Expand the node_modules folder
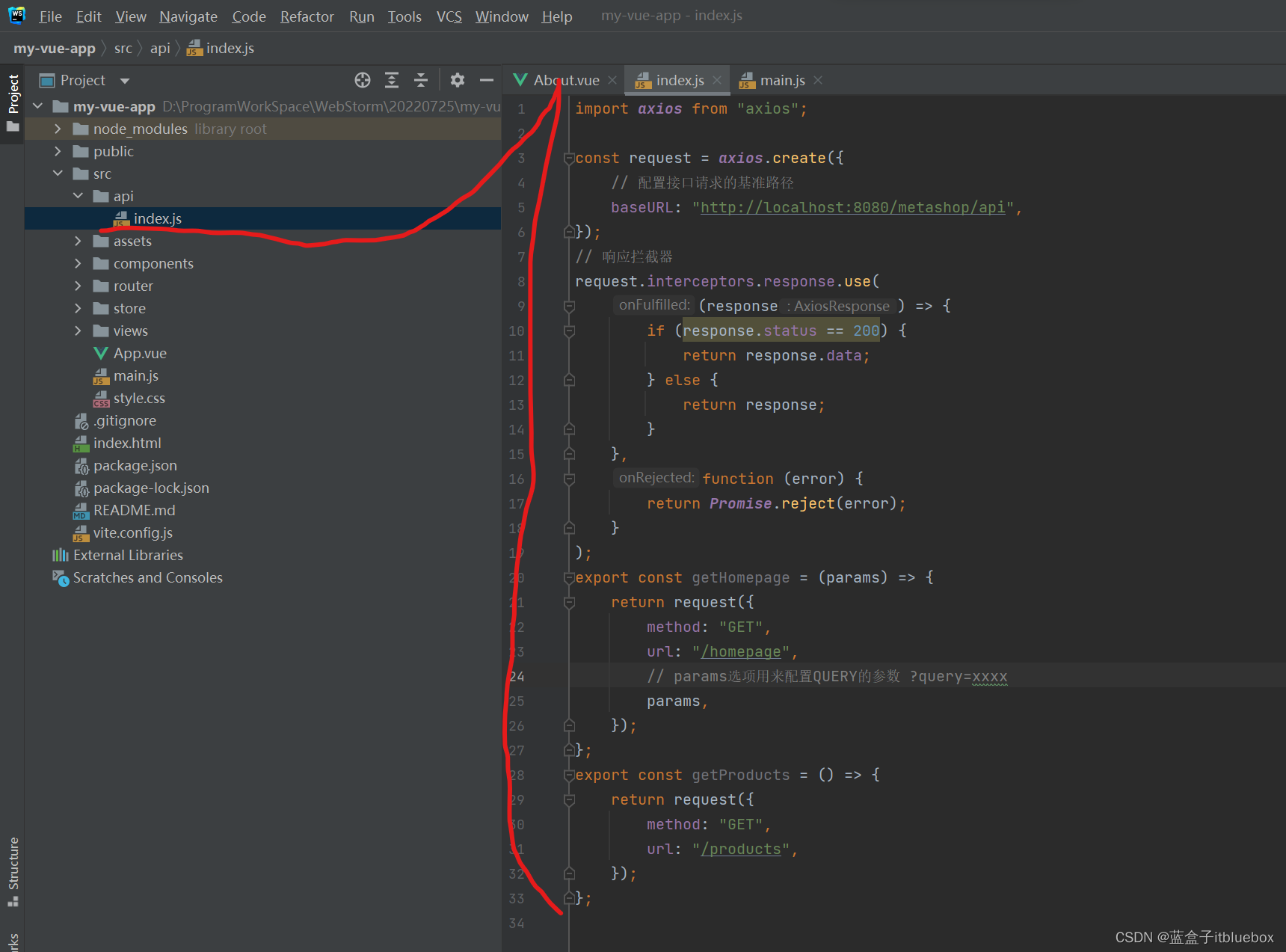1286x952 pixels. 58,129
